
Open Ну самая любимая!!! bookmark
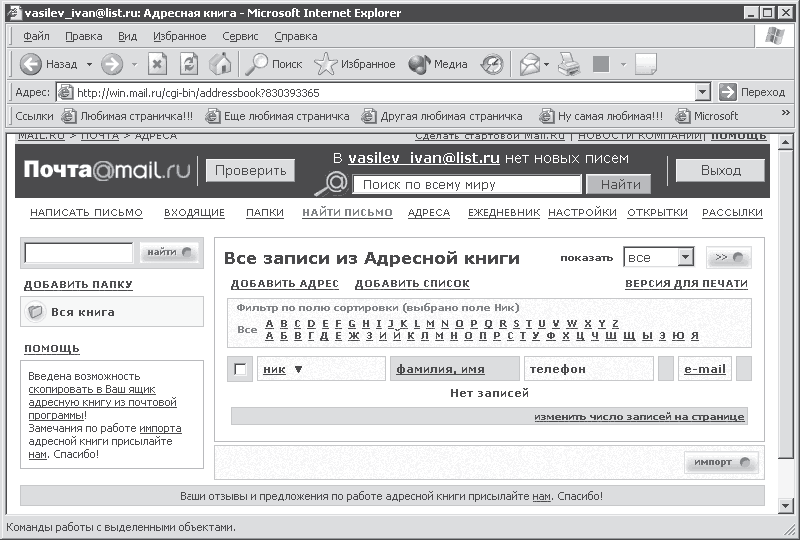(x=601, y=116)
